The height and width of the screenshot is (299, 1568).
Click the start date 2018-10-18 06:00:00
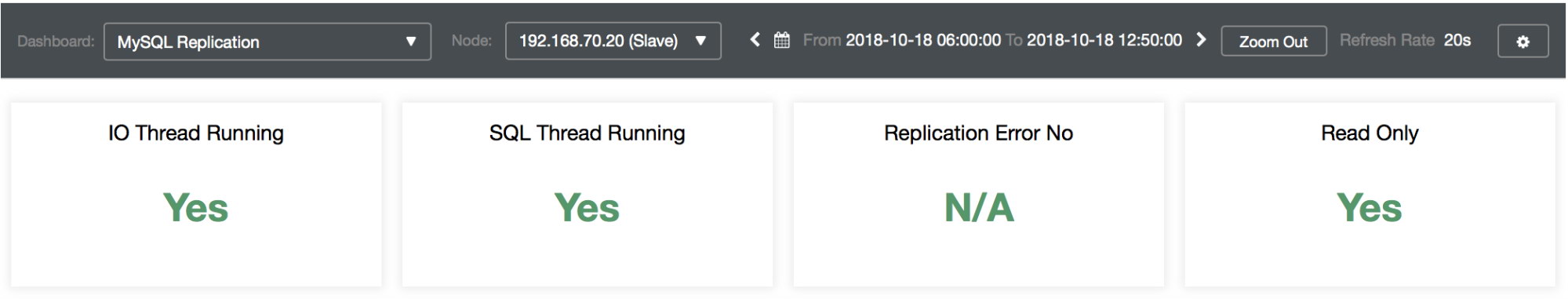(923, 40)
